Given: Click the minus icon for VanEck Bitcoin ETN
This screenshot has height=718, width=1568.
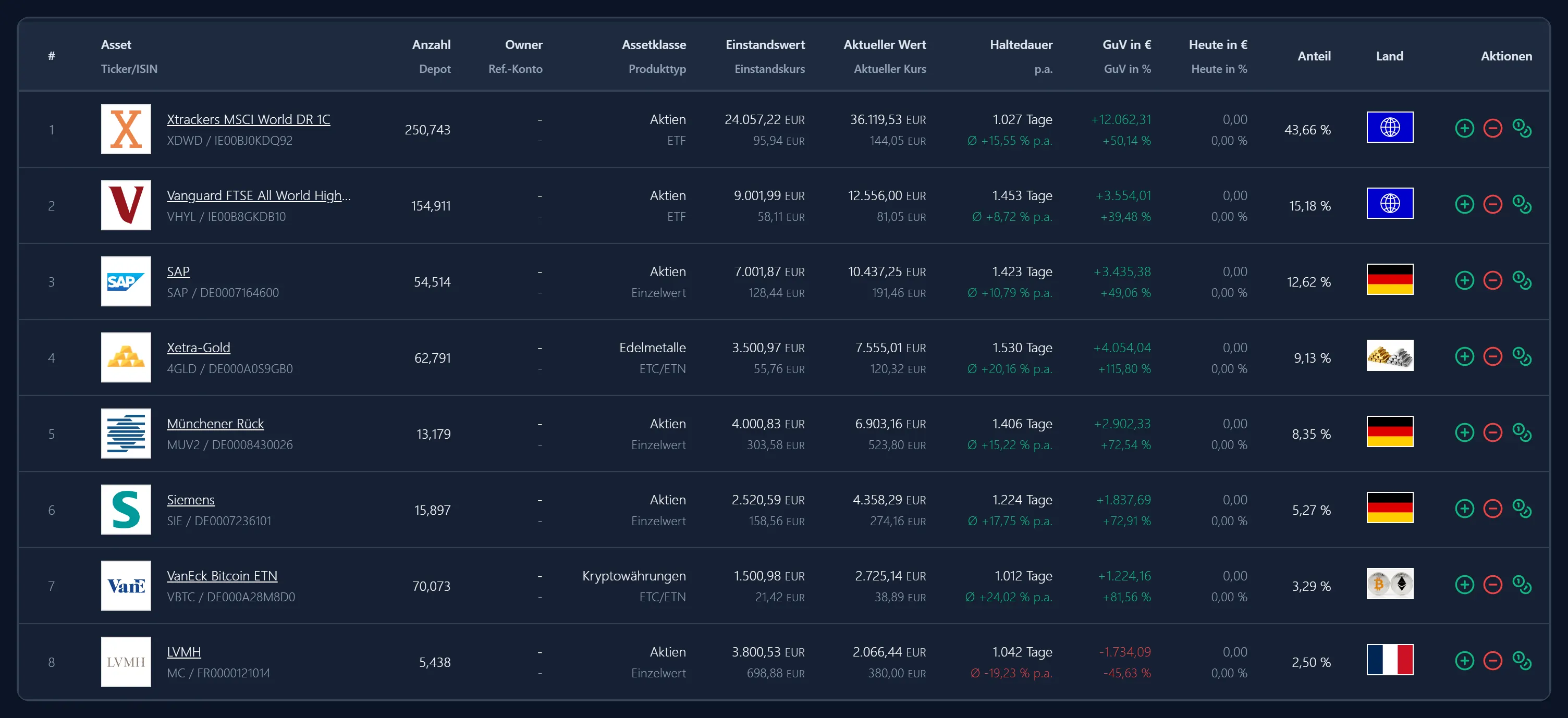Looking at the screenshot, I should (1492, 585).
